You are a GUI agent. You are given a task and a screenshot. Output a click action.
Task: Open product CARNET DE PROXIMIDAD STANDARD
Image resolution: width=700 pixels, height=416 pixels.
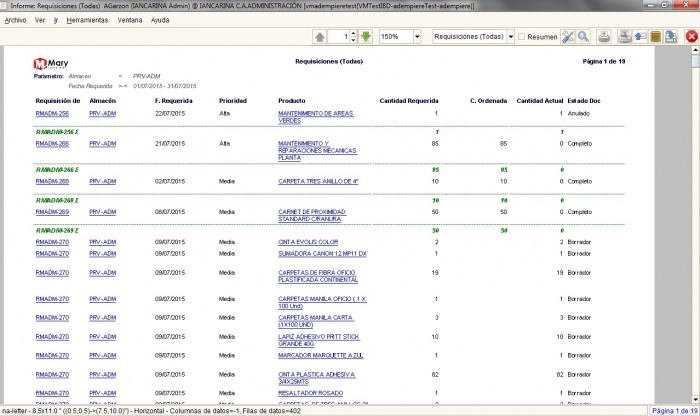312,216
